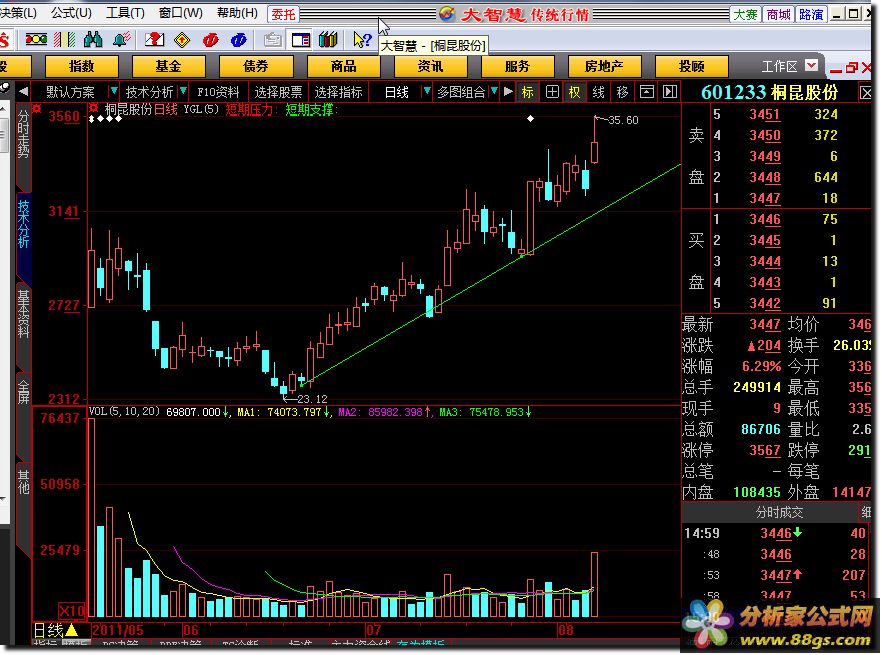Click the alarm bell alert icon
Image resolution: width=882 pixels, height=655 pixels.
tap(122, 40)
